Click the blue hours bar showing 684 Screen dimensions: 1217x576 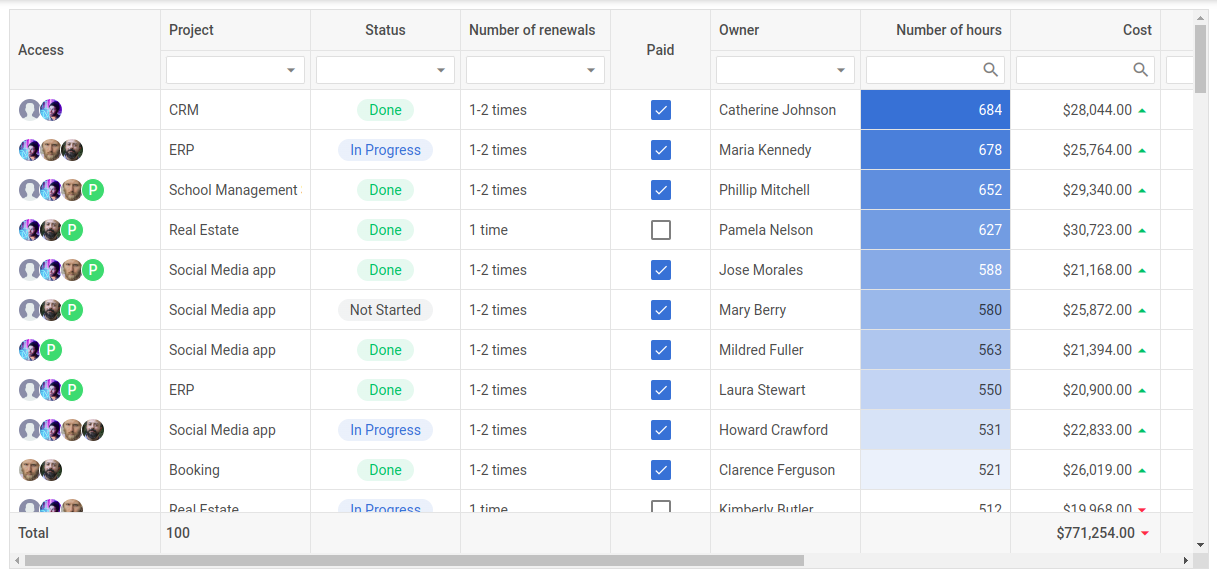point(935,110)
